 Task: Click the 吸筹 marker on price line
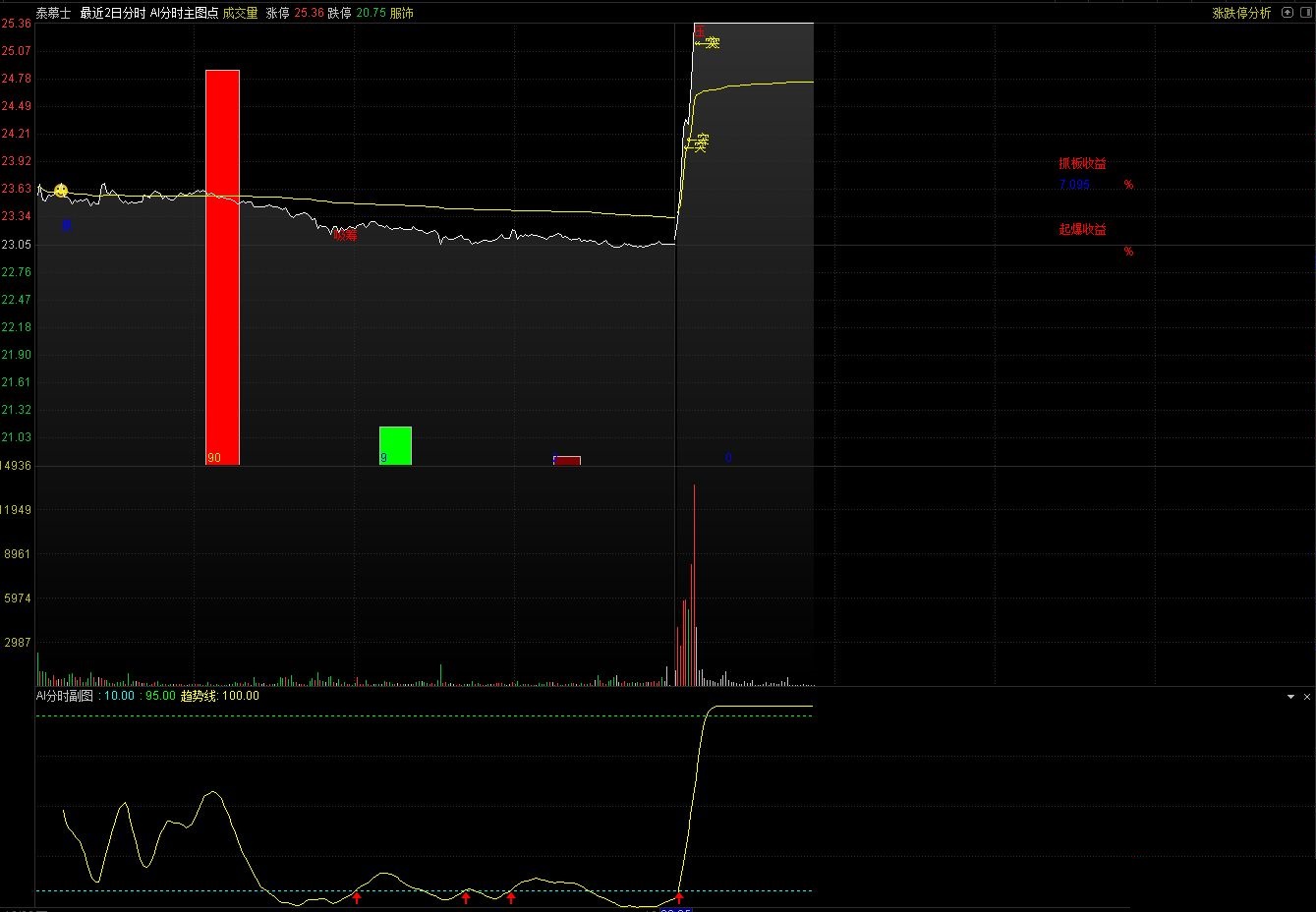[345, 235]
